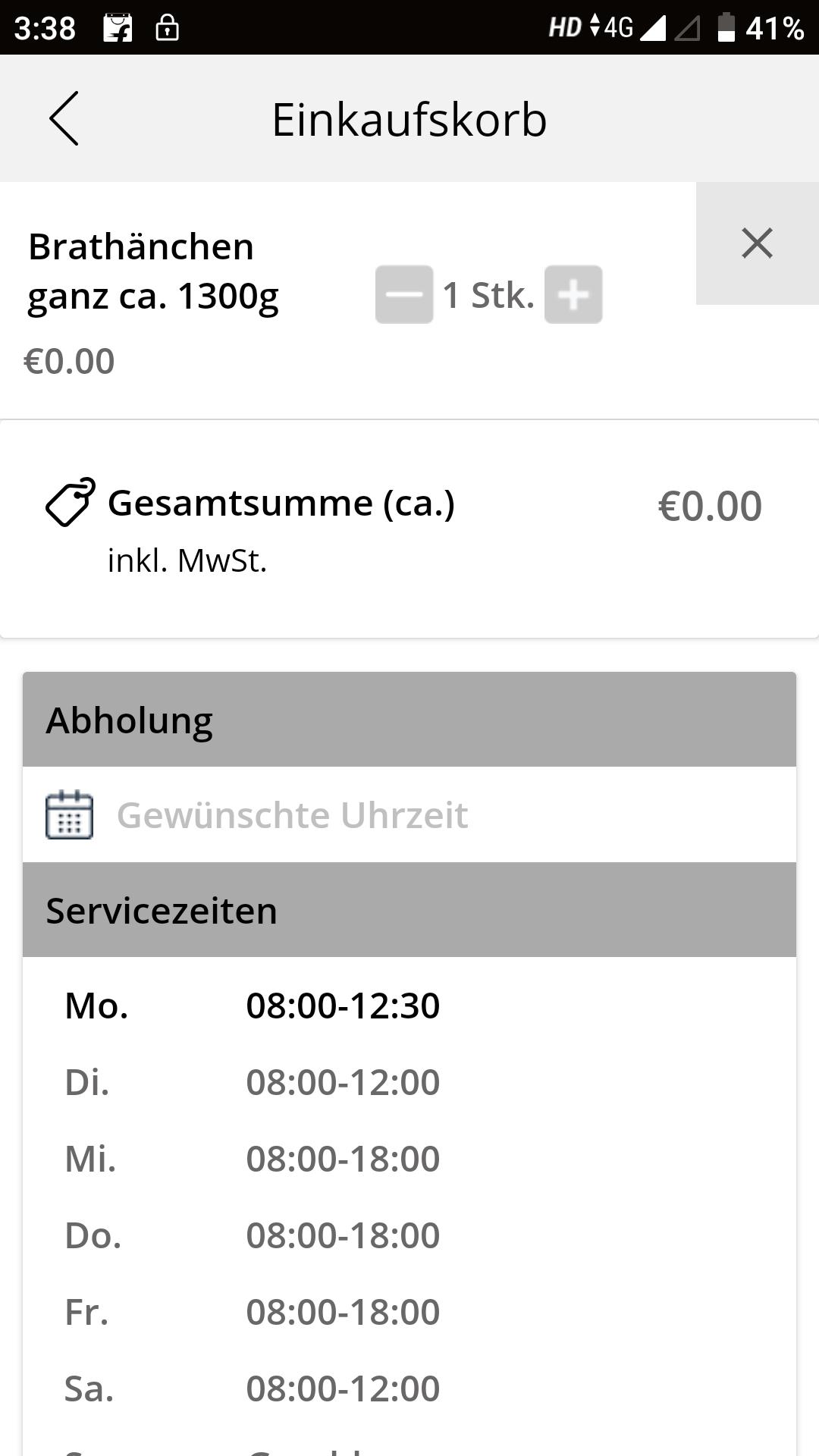This screenshot has width=819, height=1456.
Task: Increase Brathänchen quantity with plus button
Action: point(573,294)
